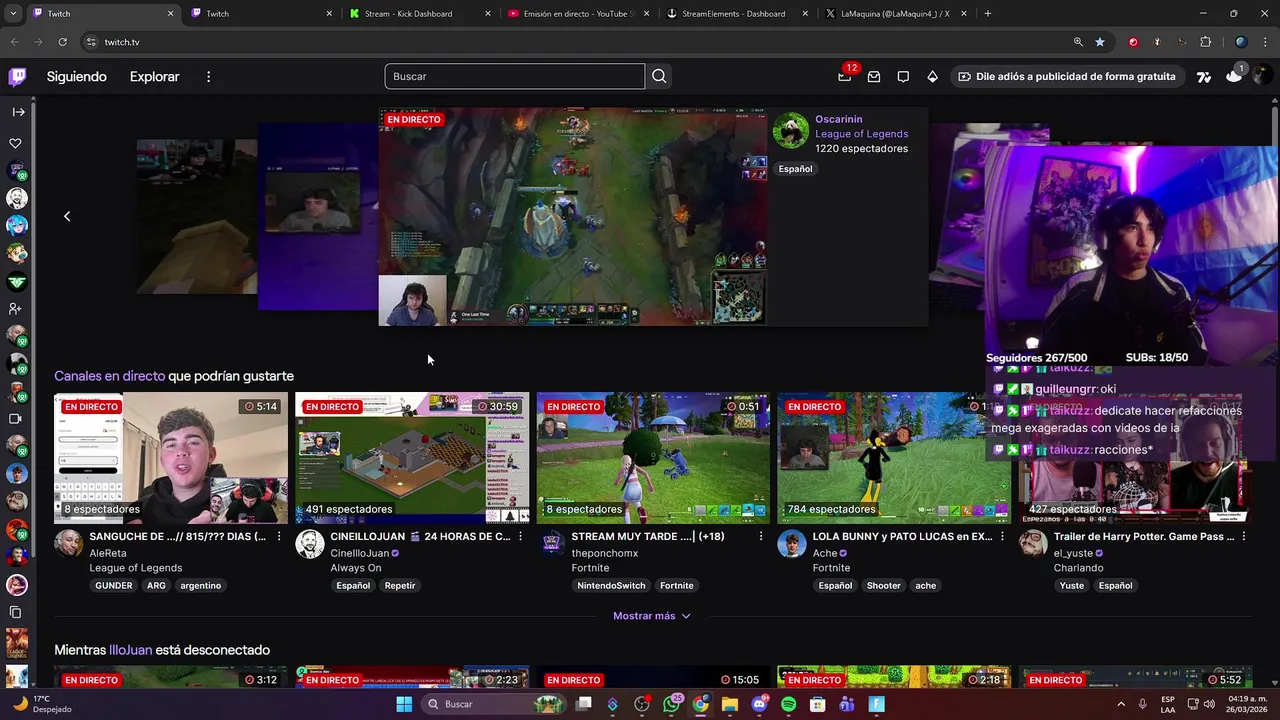
Task: Open options menu for LOLA BUNNY stream
Action: tap(1002, 537)
